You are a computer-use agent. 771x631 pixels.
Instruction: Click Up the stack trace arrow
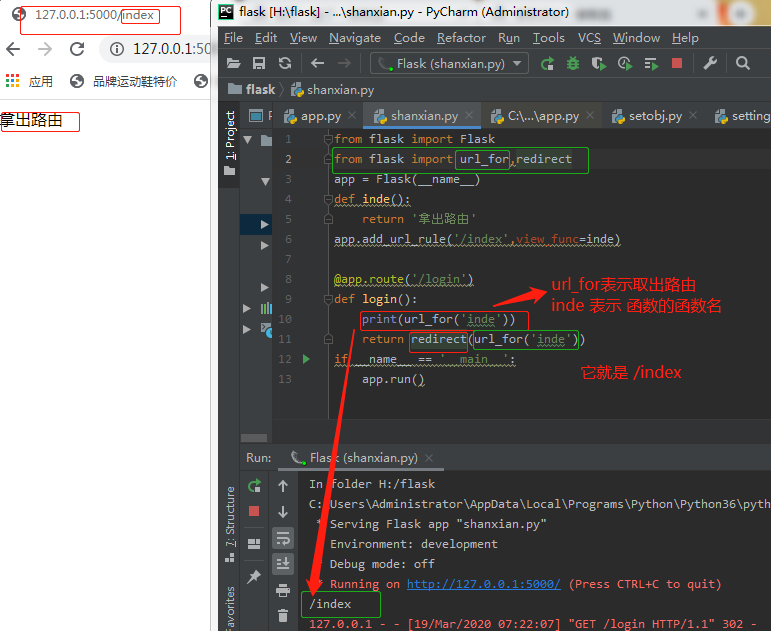click(283, 486)
